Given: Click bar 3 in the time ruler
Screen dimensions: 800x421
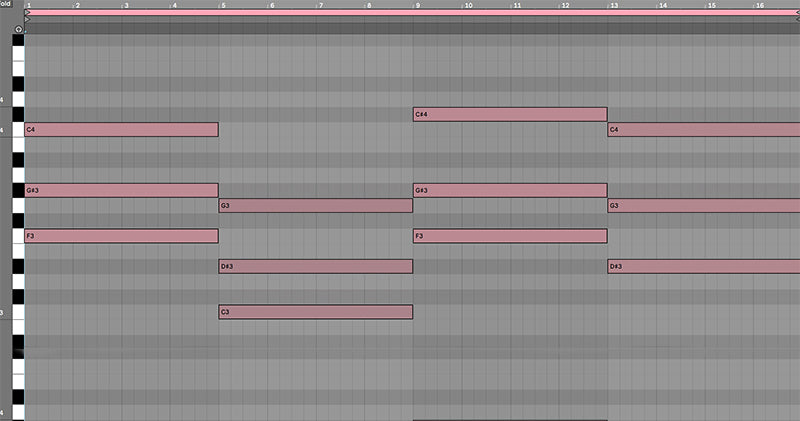Looking at the screenshot, I should [x=126, y=5].
